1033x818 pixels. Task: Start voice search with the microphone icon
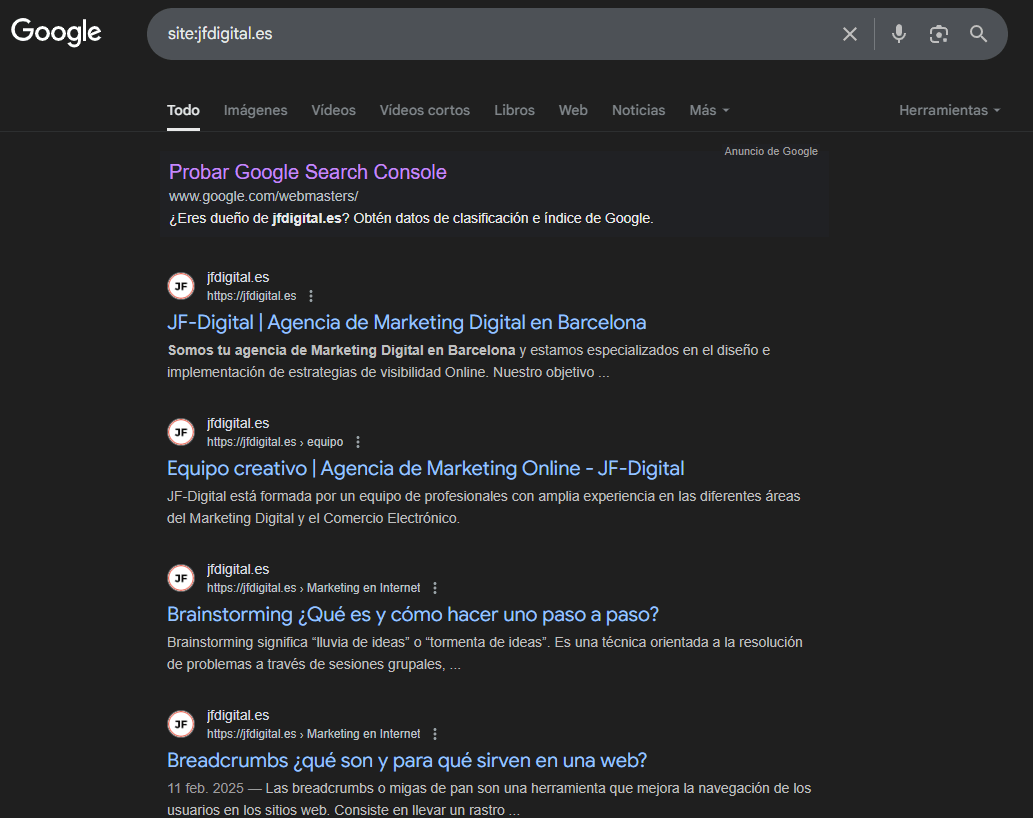pyautogui.click(x=899, y=34)
